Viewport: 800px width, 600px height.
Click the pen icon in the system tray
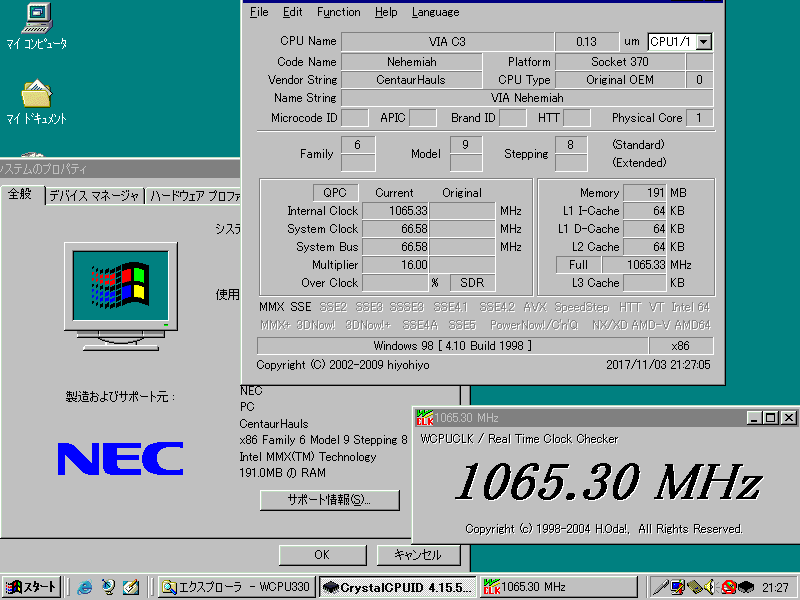pyautogui.click(x=661, y=587)
